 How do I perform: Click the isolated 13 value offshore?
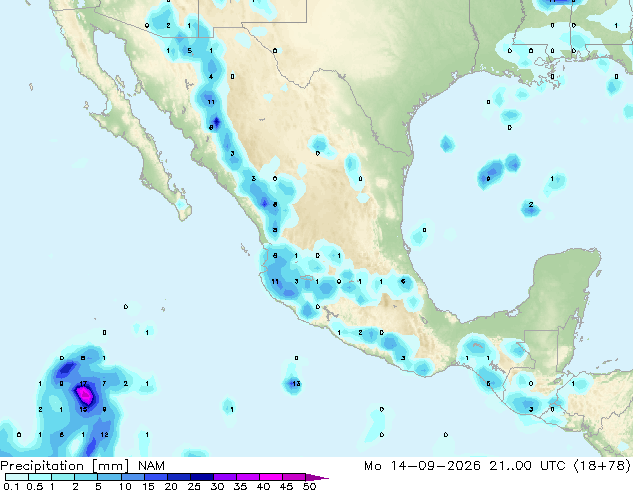click(x=296, y=384)
